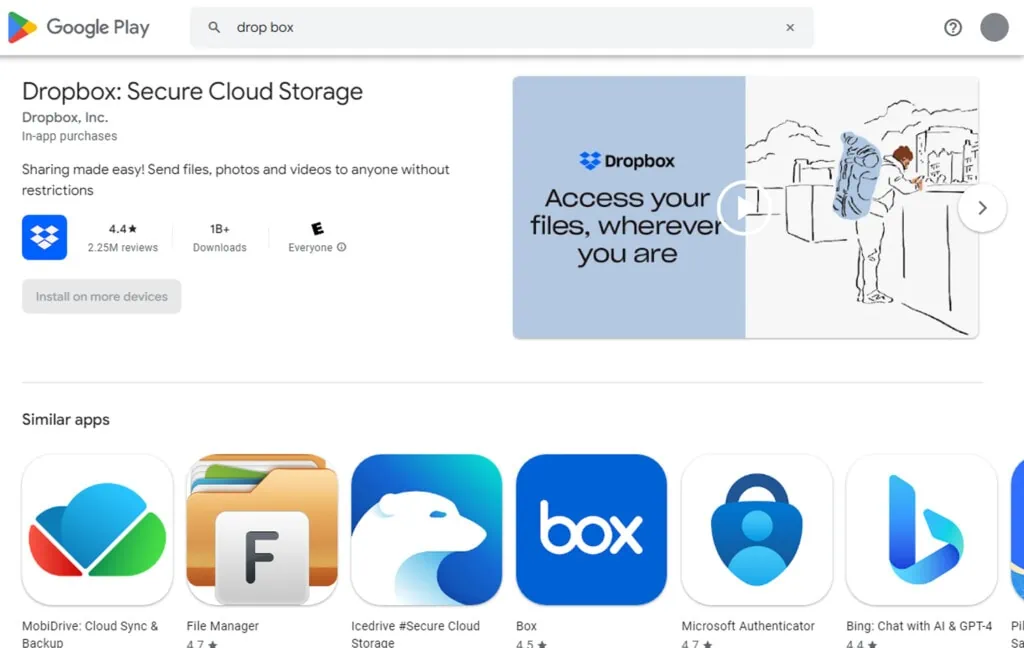The width and height of the screenshot is (1024, 648).
Task: Open the MobiDrive app icon
Action: point(97,530)
